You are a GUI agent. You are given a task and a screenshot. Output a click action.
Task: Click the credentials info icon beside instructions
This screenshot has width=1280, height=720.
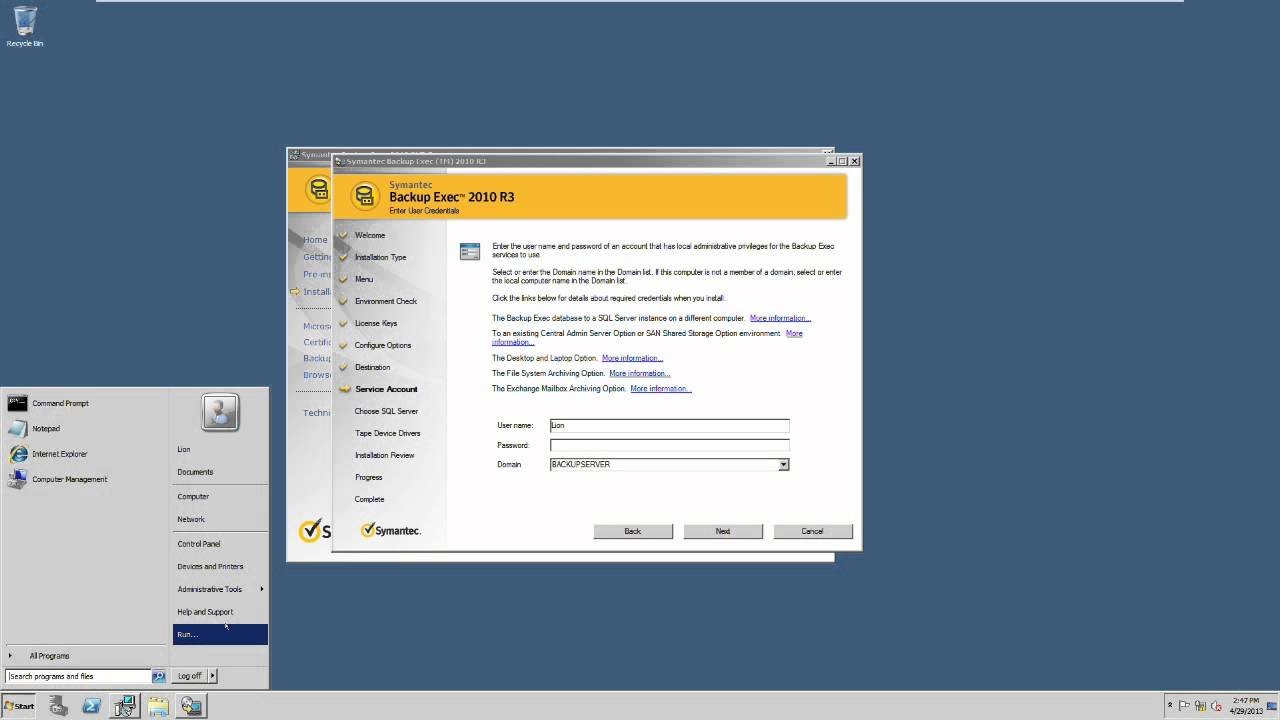[470, 251]
